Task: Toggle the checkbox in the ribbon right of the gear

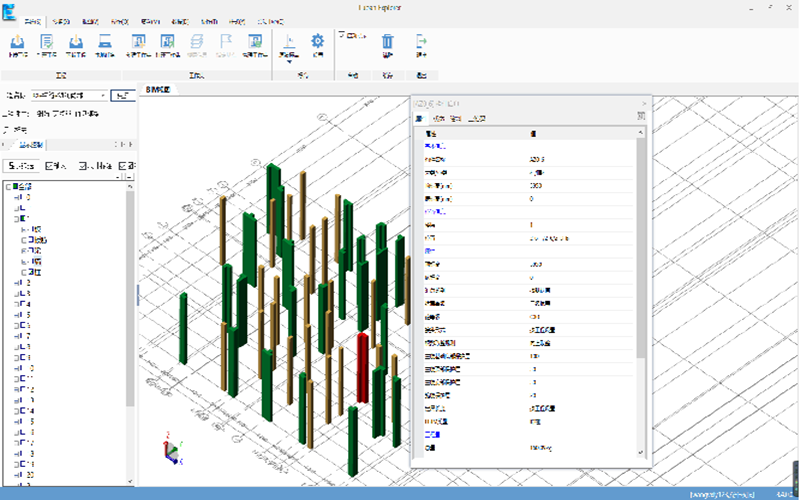Action: click(x=342, y=35)
